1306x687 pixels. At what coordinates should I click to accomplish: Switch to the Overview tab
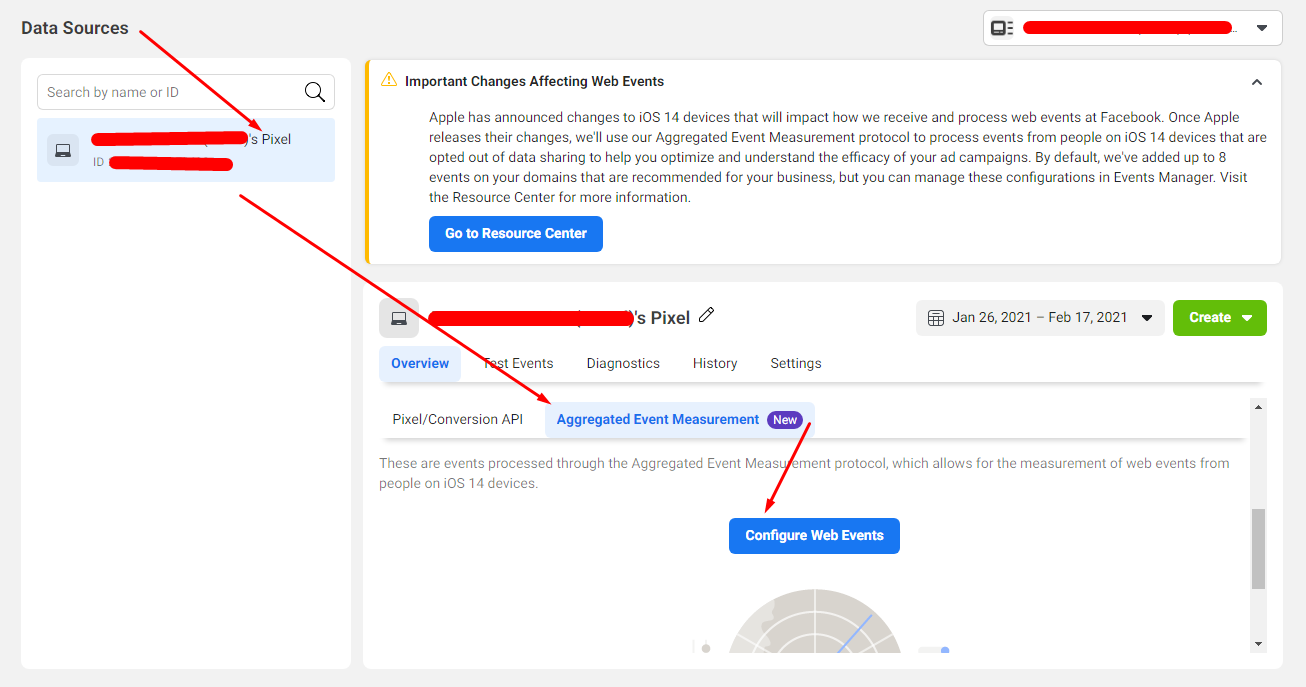tap(420, 363)
